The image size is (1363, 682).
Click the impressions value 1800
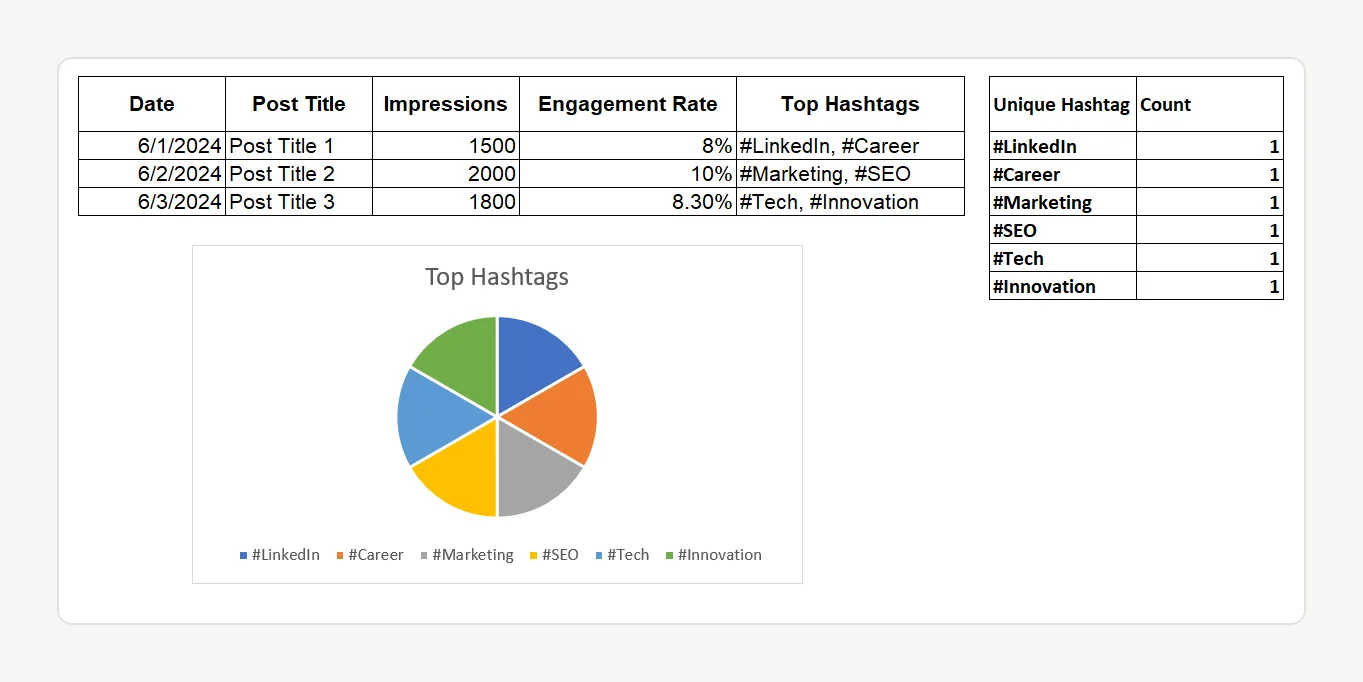coord(446,202)
